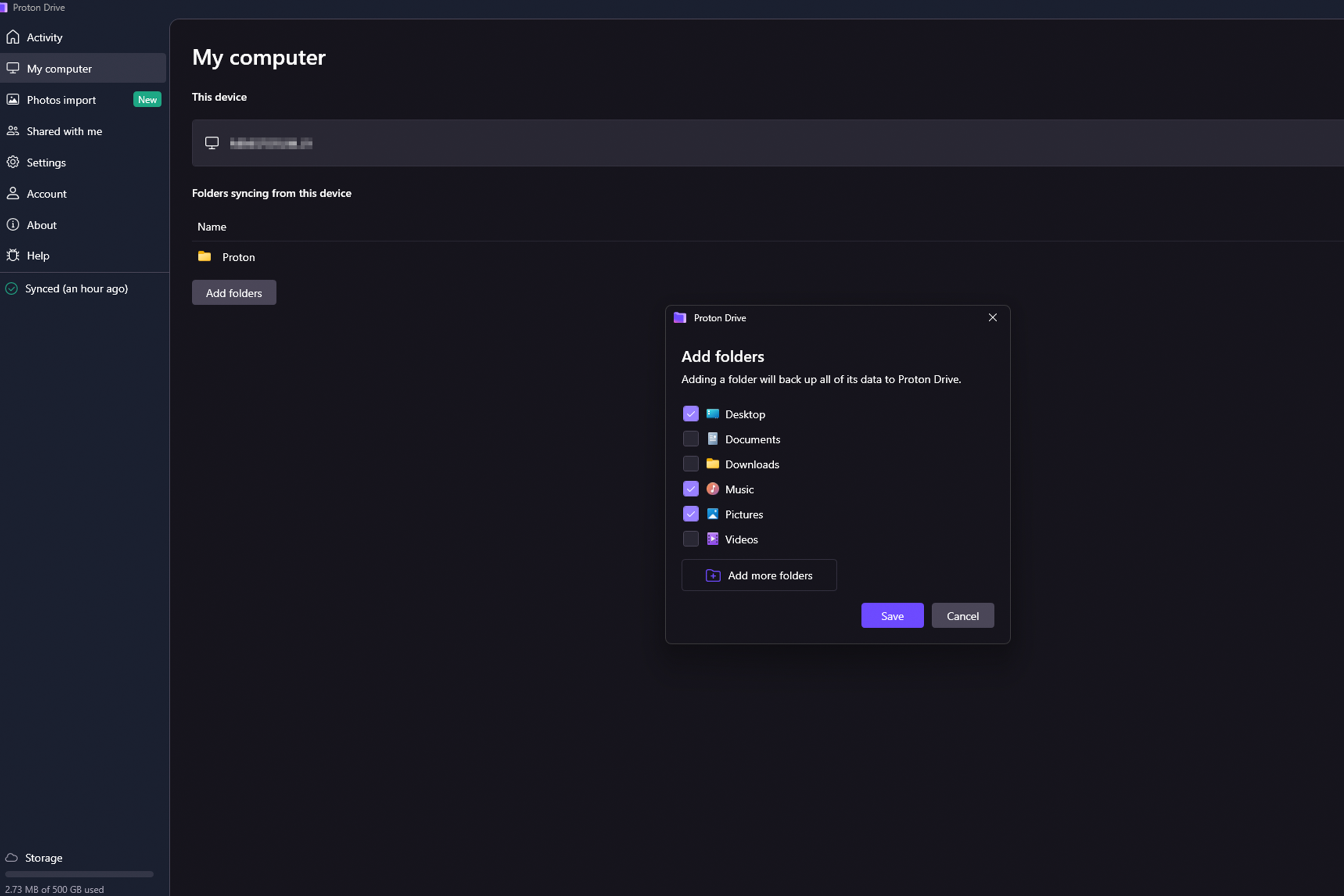Tick the Videos folder checkbox
1344x896 pixels.
[691, 539]
